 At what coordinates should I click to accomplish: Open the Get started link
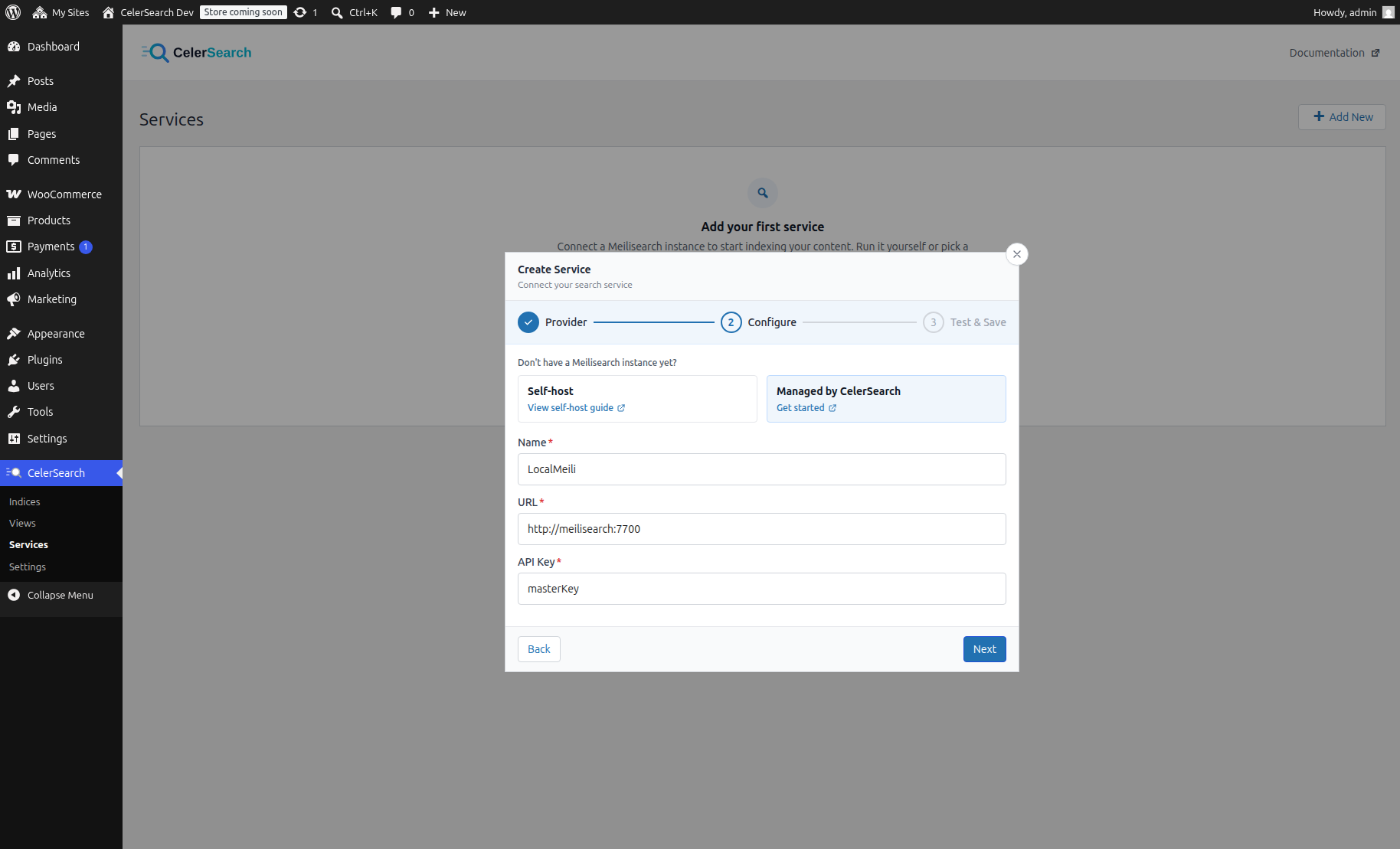806,408
